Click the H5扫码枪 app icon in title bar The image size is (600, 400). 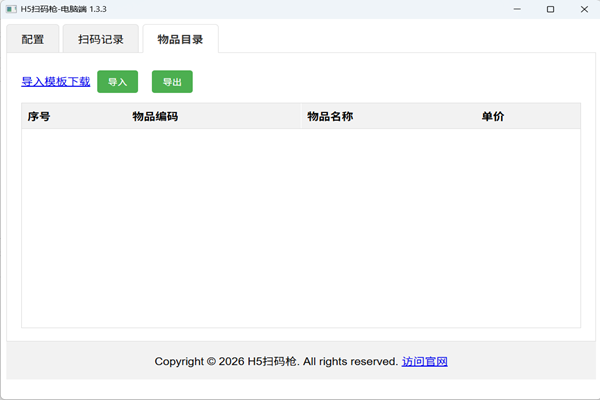pos(10,9)
